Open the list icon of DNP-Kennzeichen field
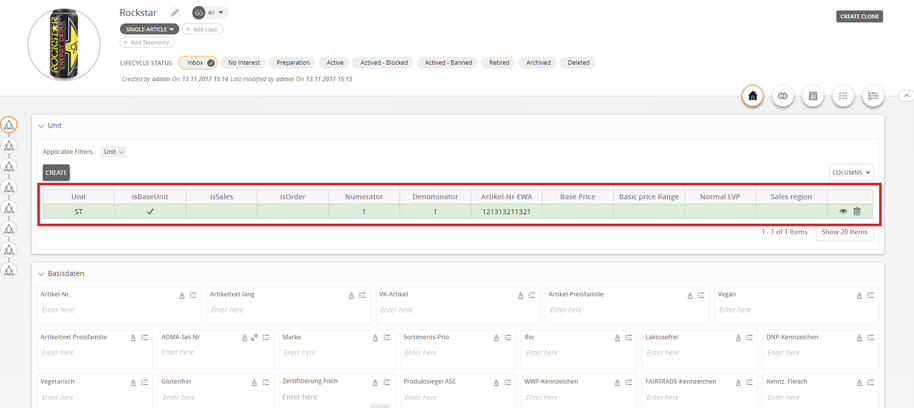914x408 pixels. click(x=871, y=337)
